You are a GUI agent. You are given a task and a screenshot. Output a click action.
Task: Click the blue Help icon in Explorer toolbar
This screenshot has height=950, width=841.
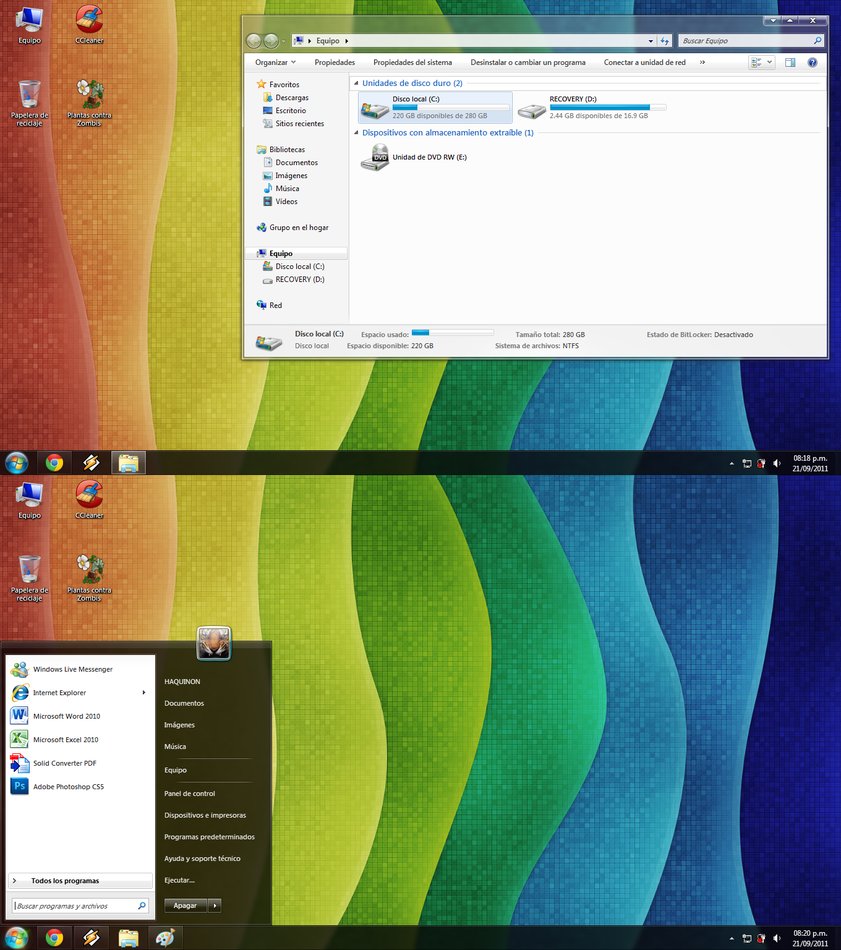coord(812,62)
